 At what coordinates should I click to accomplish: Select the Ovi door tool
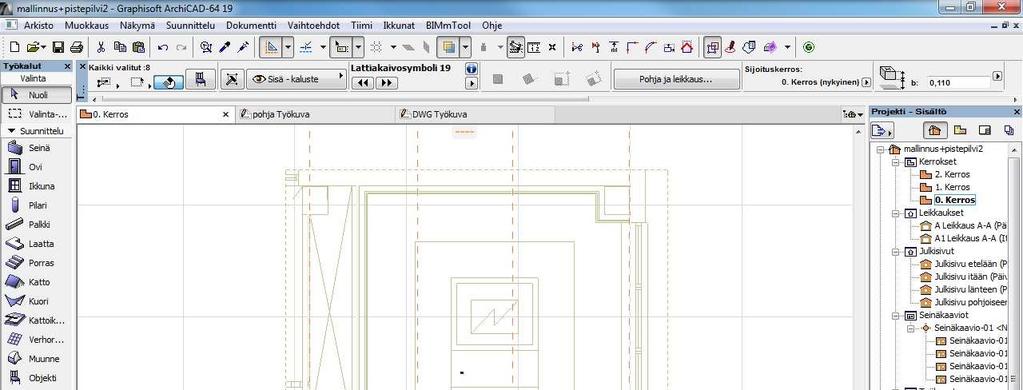point(35,167)
